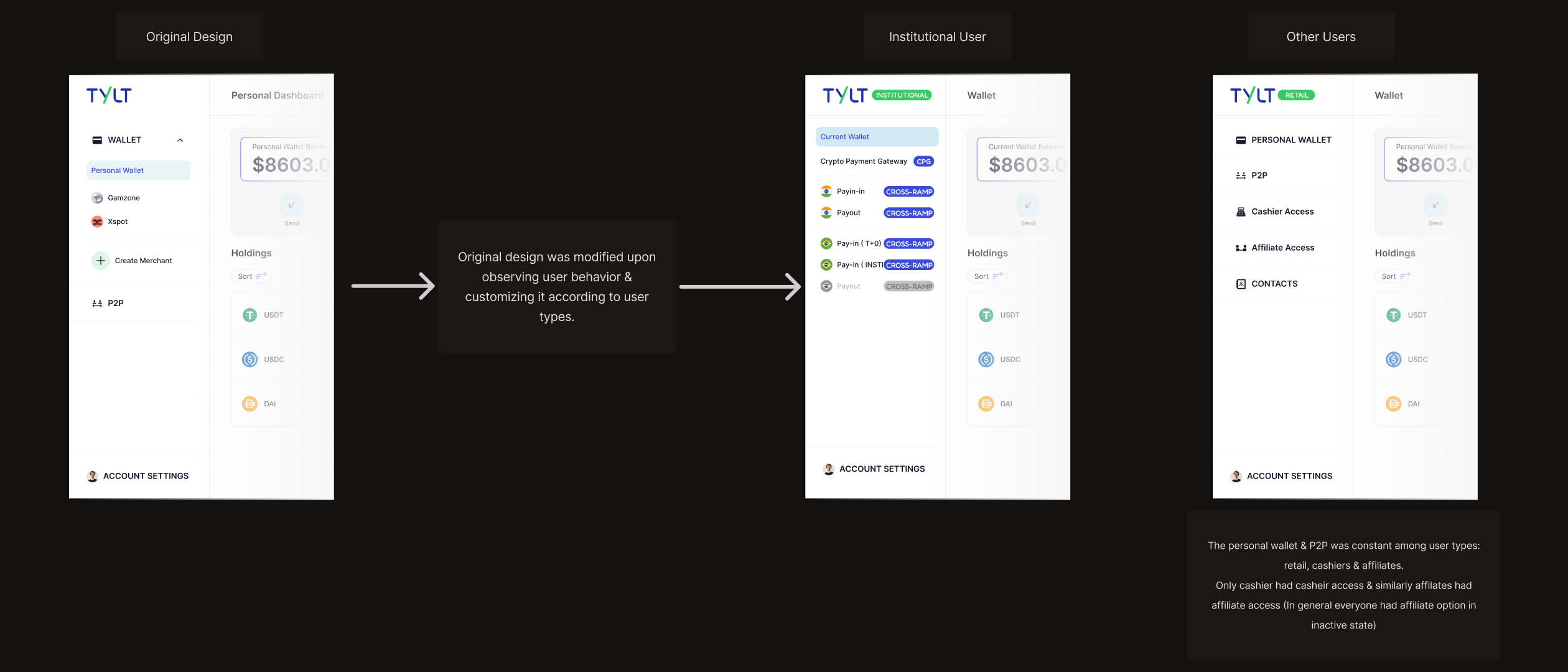The image size is (1568, 672).
Task: Select USDT holding in Original Design
Action: tap(274, 315)
